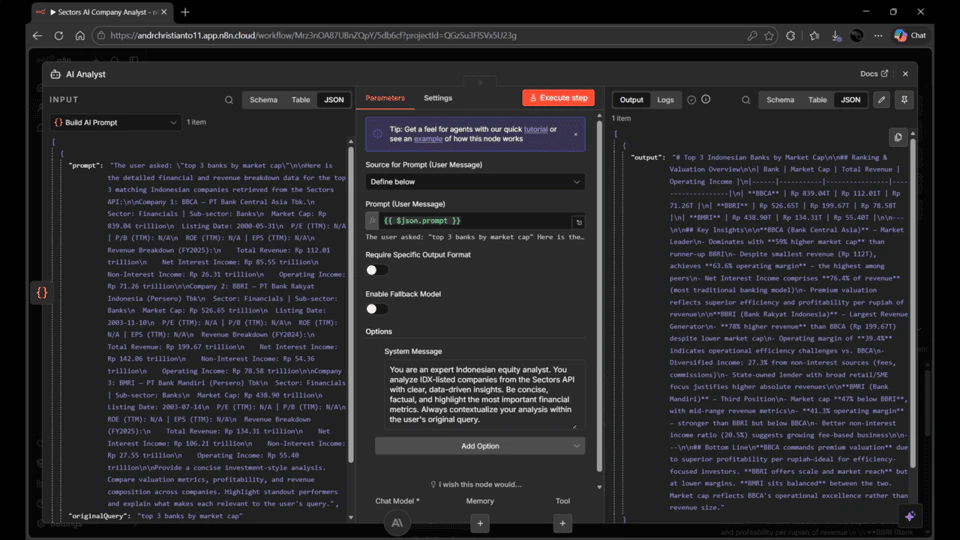This screenshot has width=960, height=540.
Task: Click the password key icon in address bar
Action: [x=752, y=36]
